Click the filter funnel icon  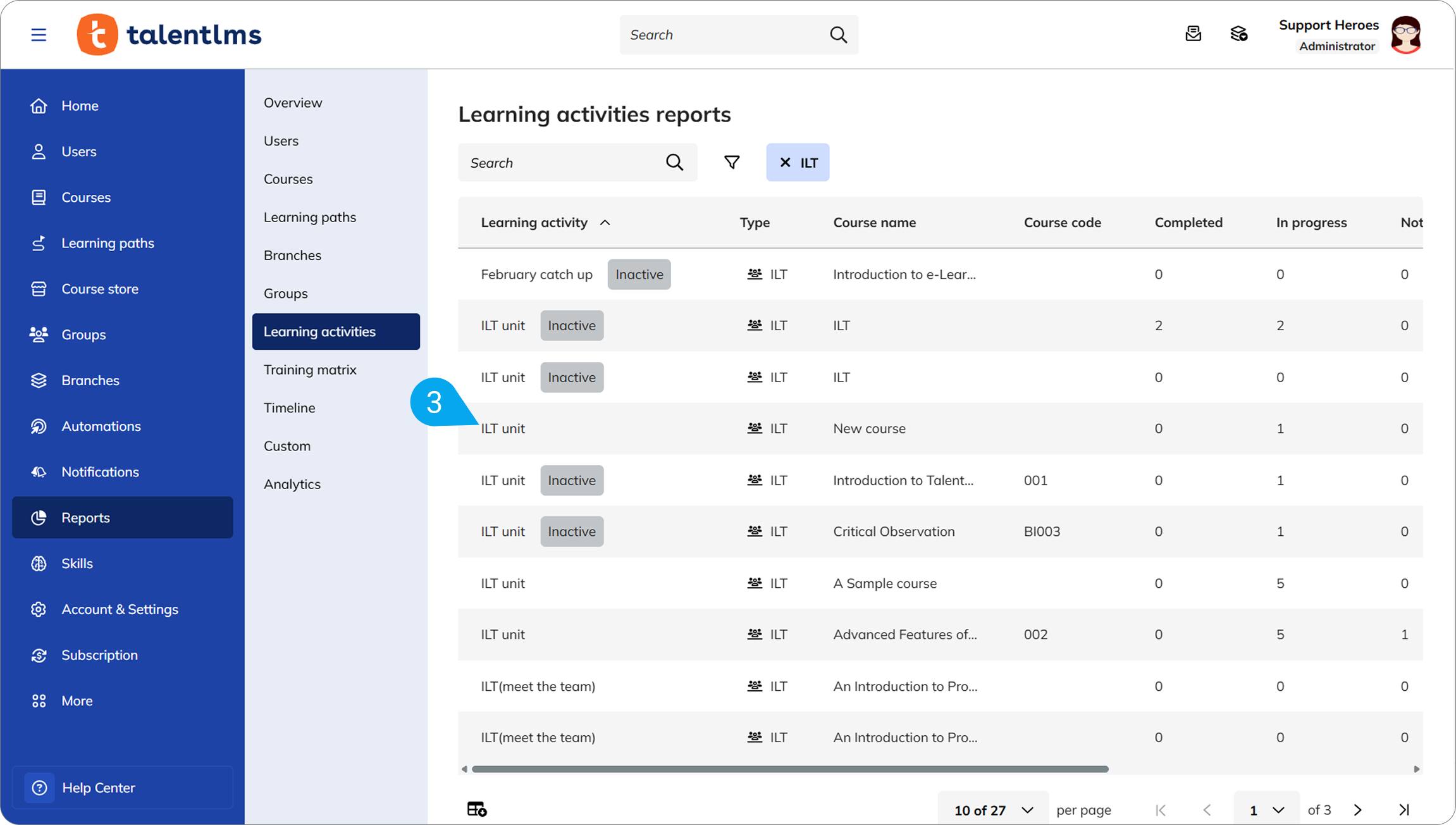point(732,163)
